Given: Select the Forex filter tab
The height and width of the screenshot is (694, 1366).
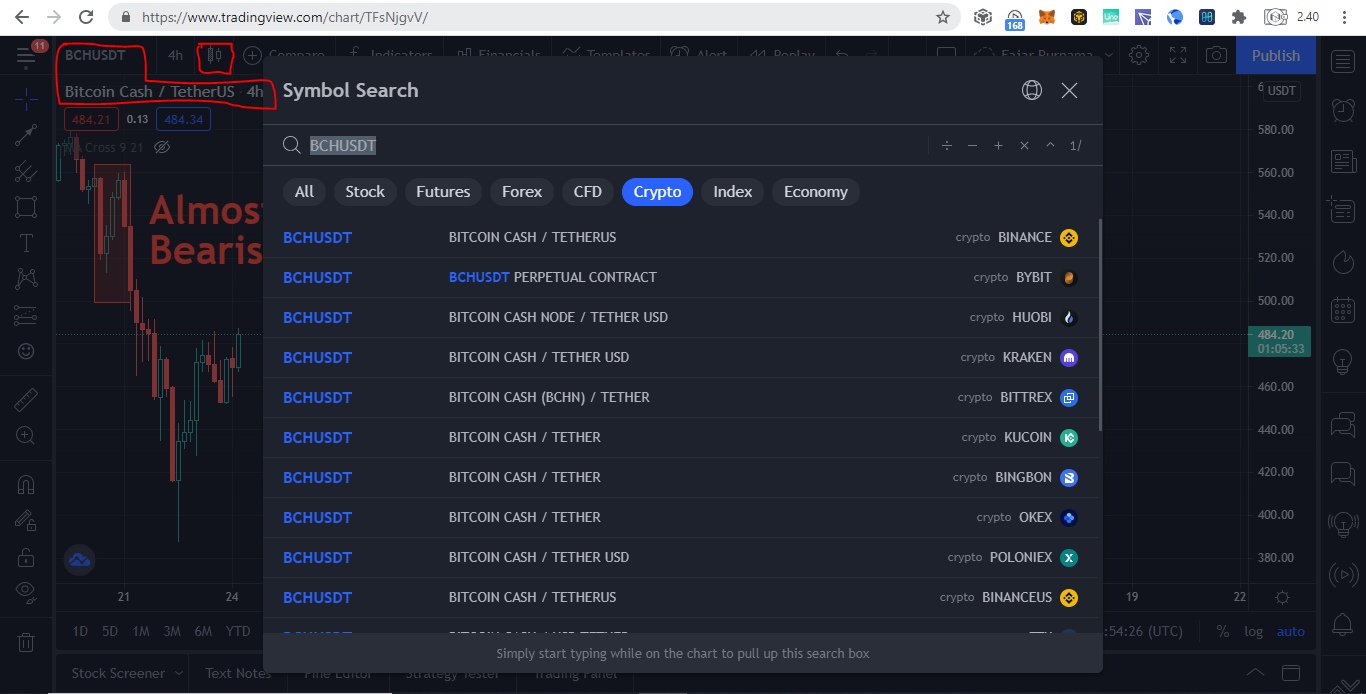Looking at the screenshot, I should coord(522,192).
